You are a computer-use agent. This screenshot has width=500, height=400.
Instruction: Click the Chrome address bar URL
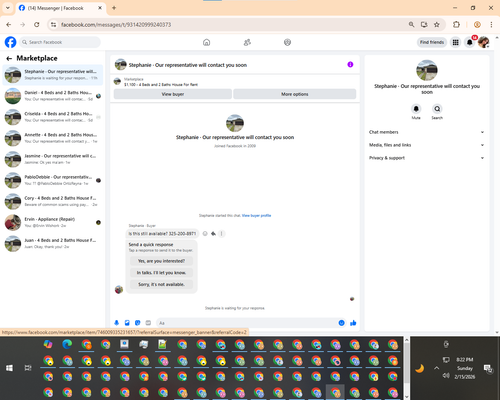point(116,25)
